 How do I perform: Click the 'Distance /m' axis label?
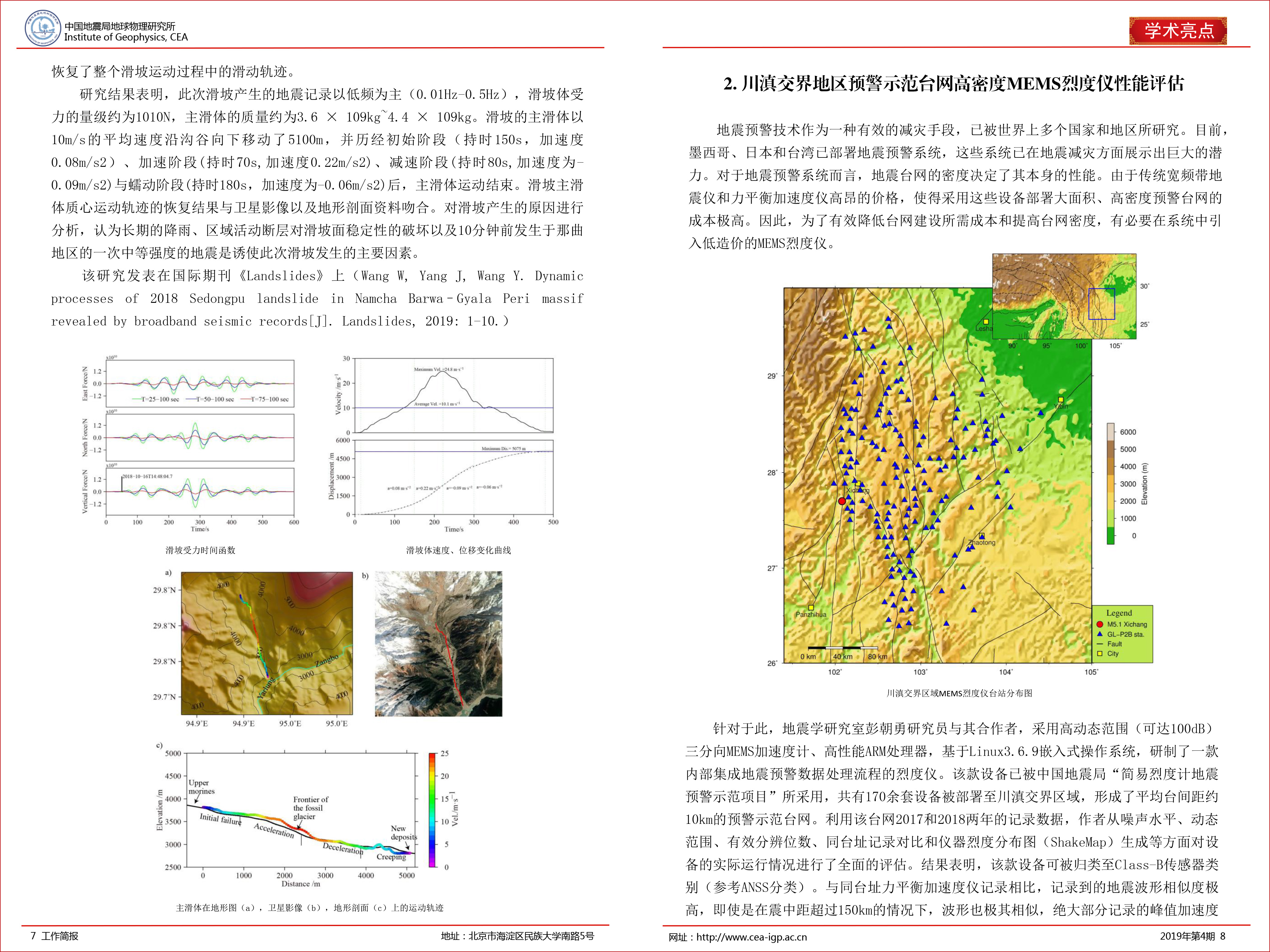301,884
